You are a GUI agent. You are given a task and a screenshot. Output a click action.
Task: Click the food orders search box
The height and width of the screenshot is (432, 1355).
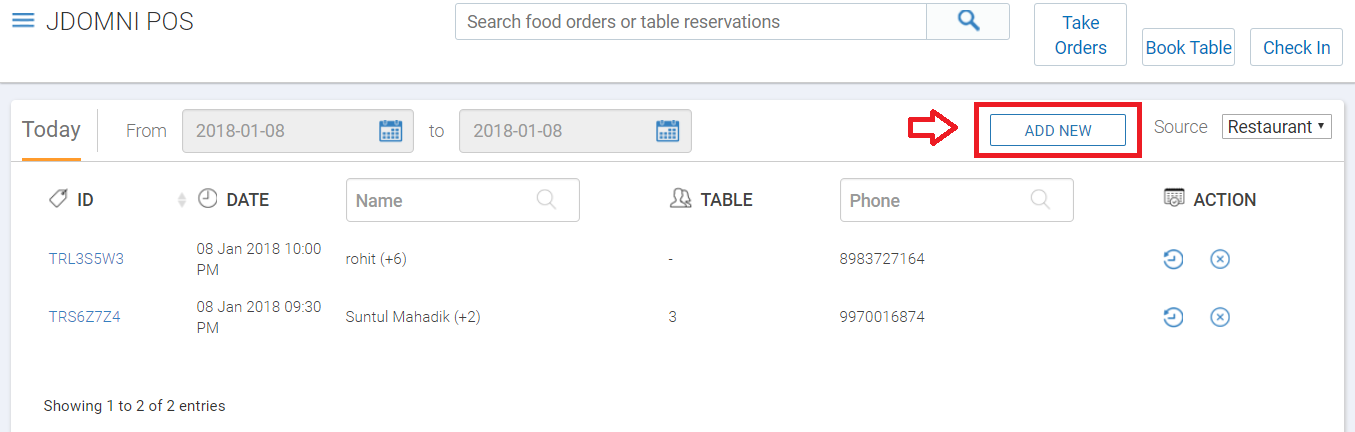pos(691,21)
